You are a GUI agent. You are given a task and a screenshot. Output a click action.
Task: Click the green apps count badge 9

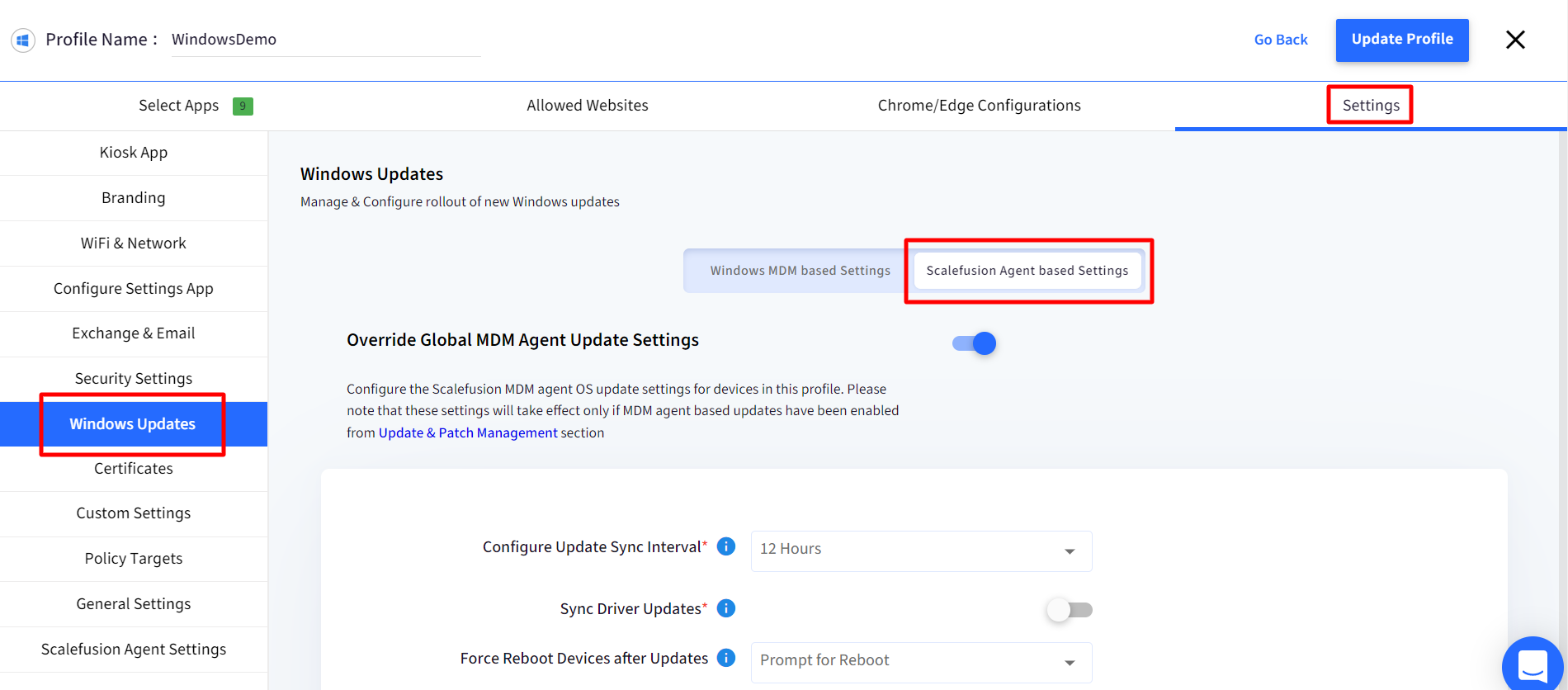pyautogui.click(x=243, y=106)
